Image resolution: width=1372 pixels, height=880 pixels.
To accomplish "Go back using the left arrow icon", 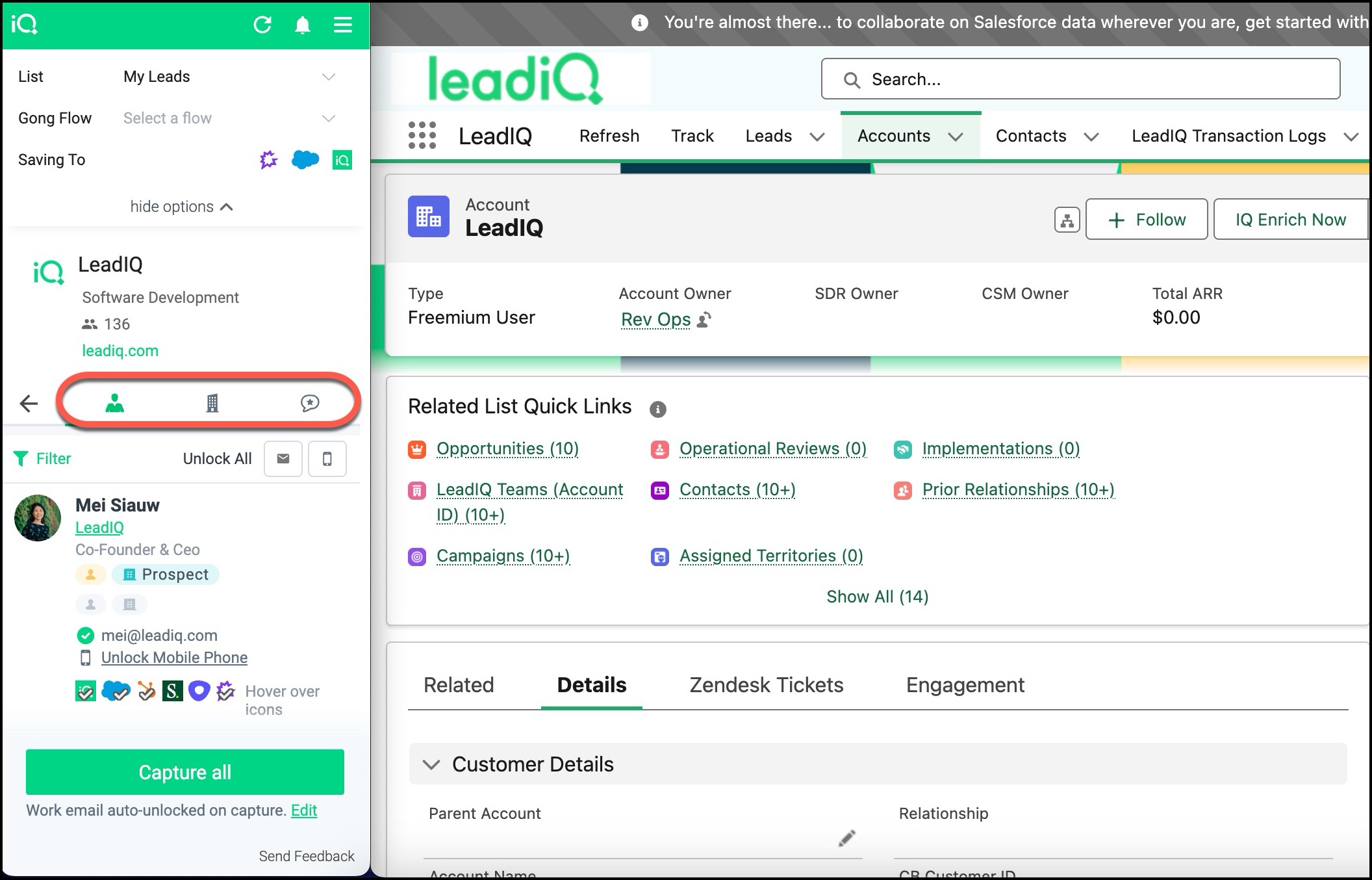I will point(29,404).
